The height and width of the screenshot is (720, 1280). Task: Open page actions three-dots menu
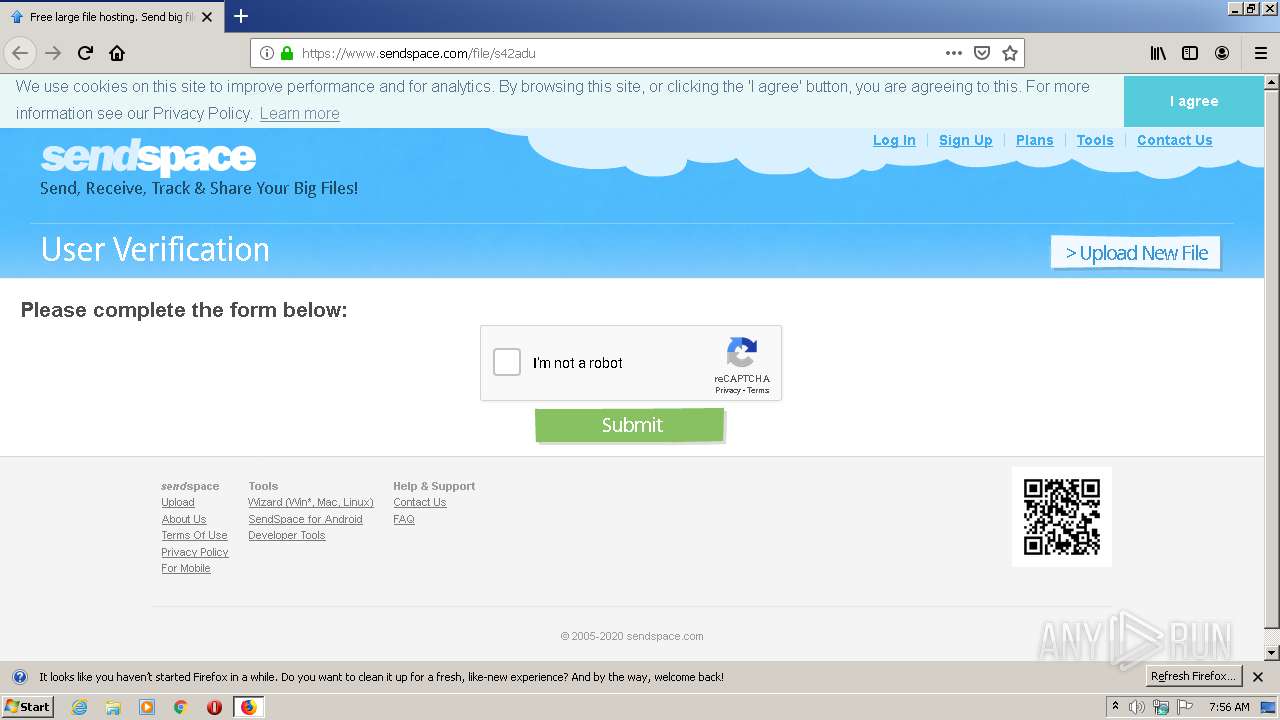pyautogui.click(x=954, y=53)
